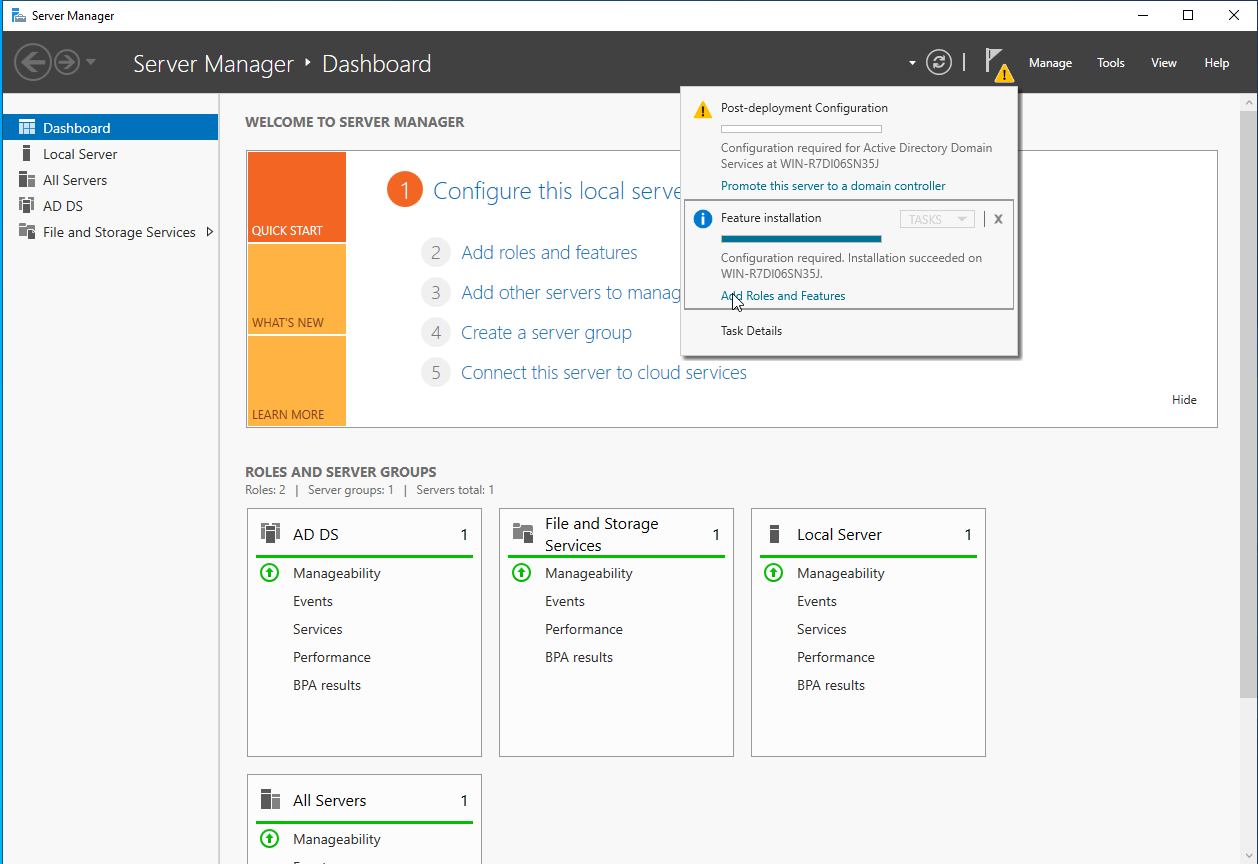The height and width of the screenshot is (864, 1258).
Task: Open Services in the Local Server tile
Action: [x=822, y=629]
